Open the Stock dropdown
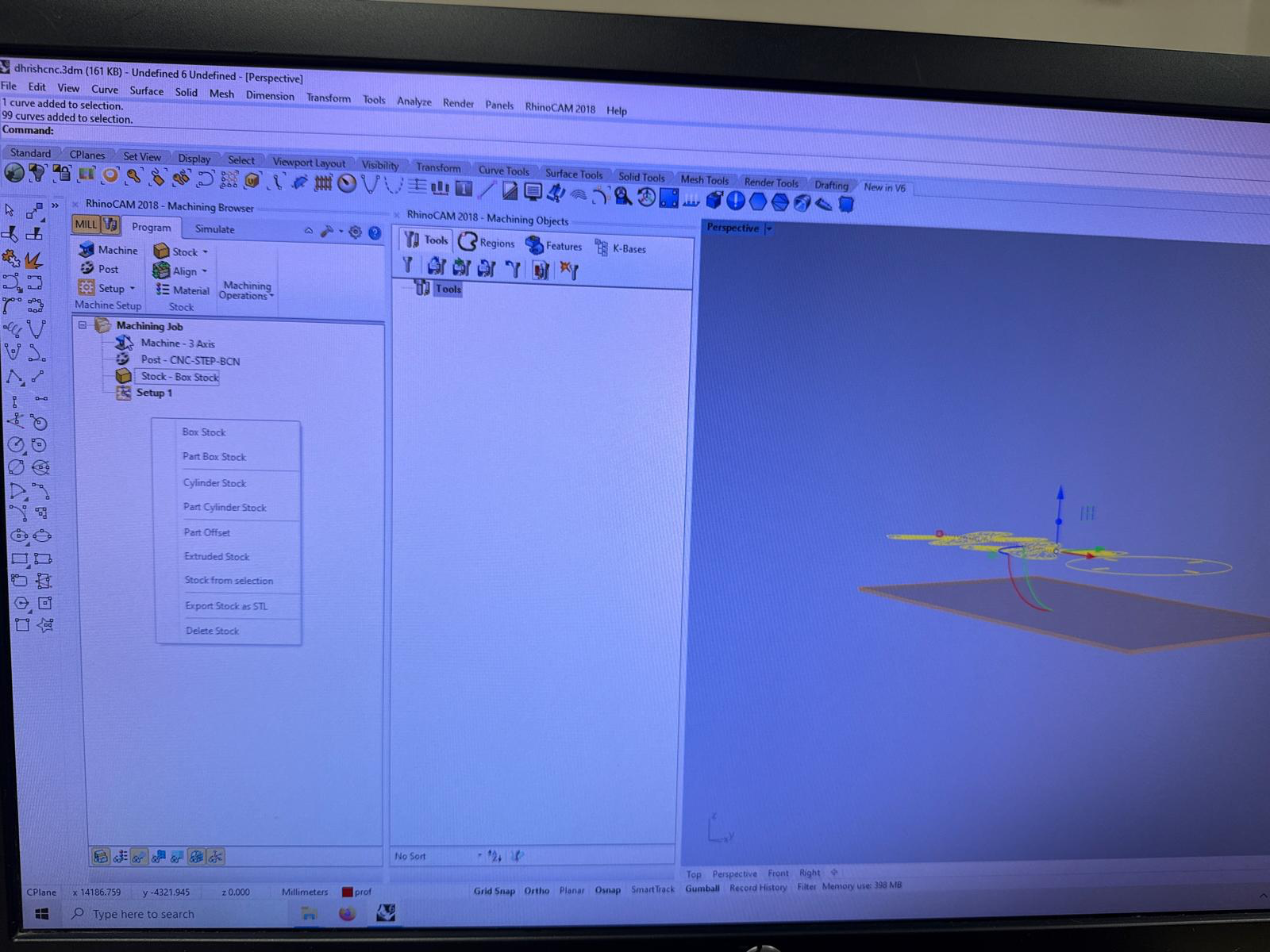This screenshot has height=952, width=1270. click(181, 251)
